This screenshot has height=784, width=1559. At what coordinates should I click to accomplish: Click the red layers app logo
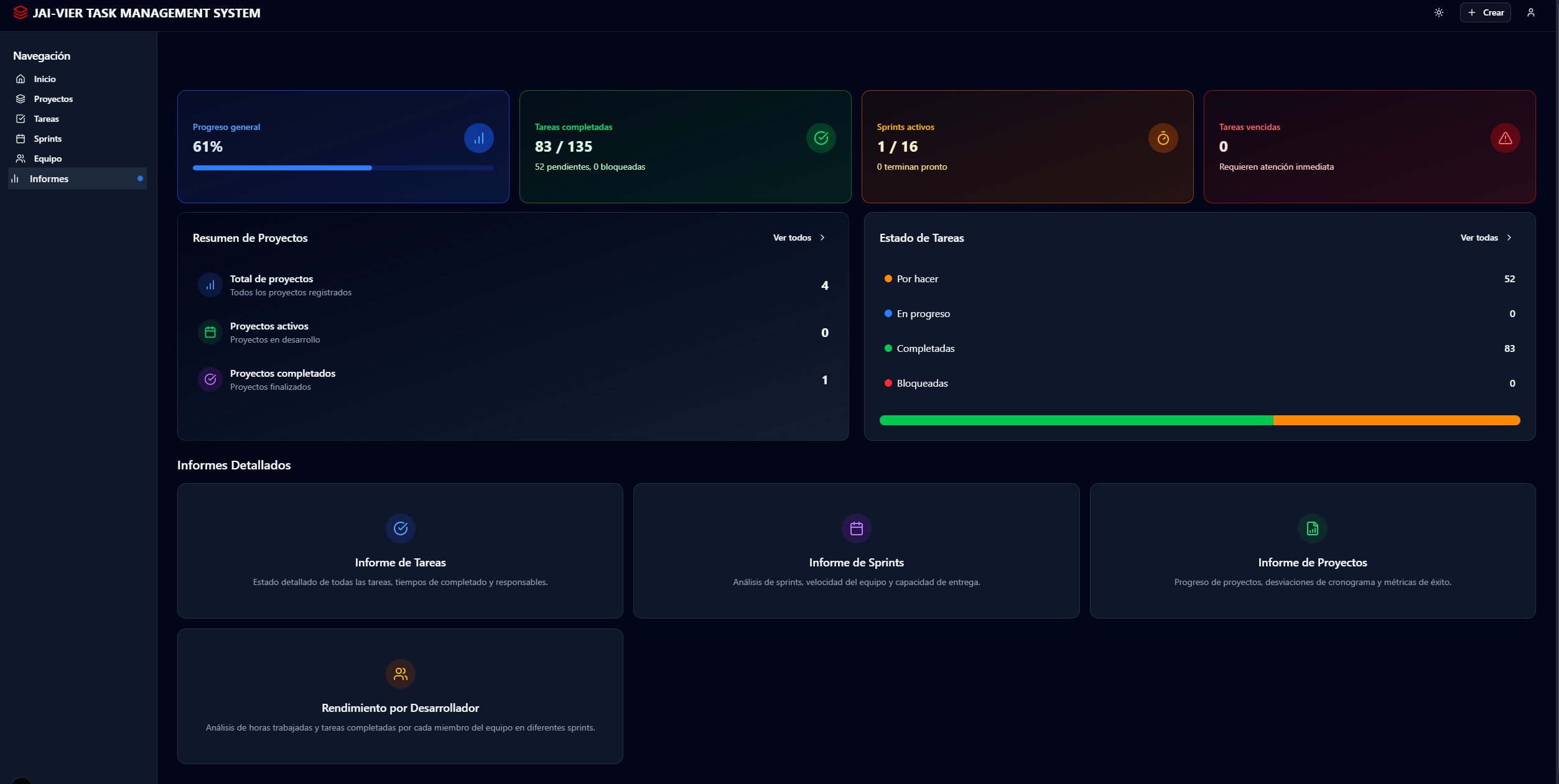point(20,12)
